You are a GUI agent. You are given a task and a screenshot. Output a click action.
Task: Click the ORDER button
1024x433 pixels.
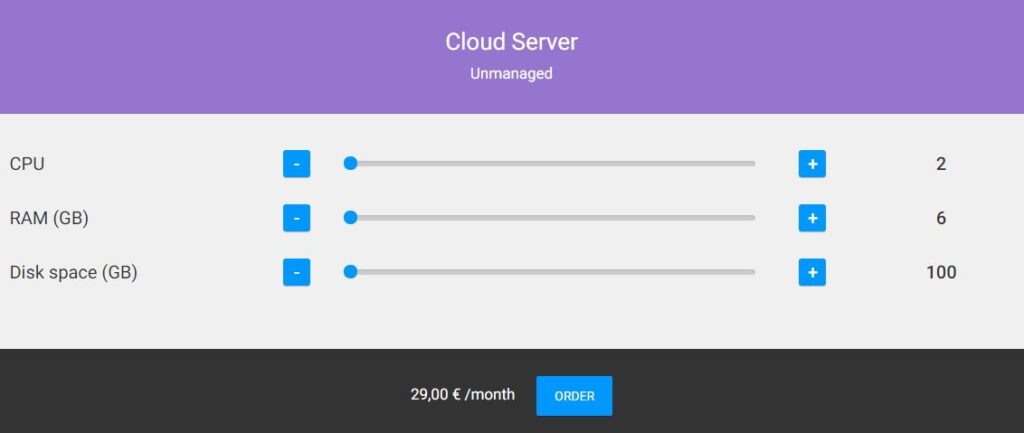574,396
